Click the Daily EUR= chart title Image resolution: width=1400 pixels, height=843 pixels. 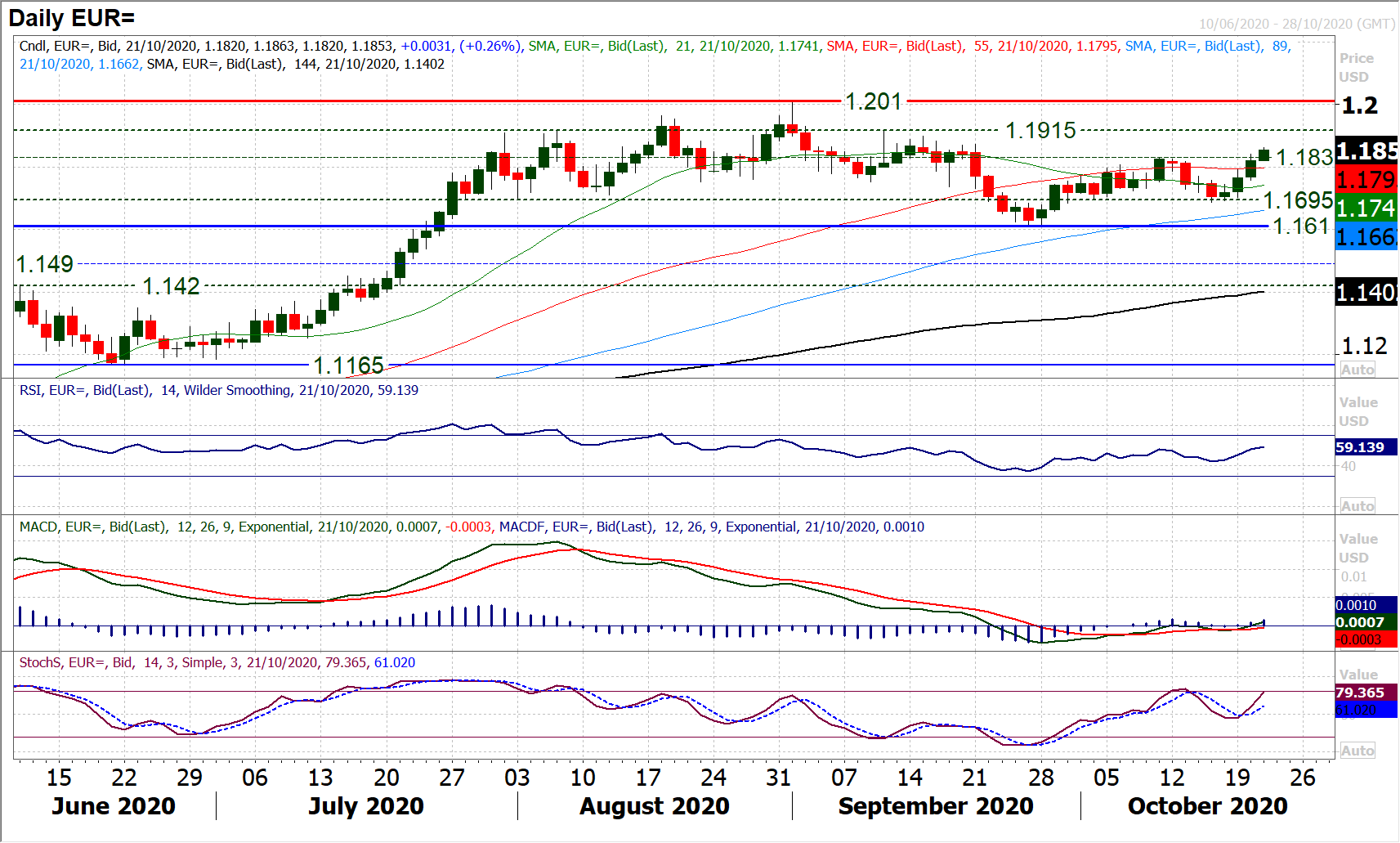[72, 17]
